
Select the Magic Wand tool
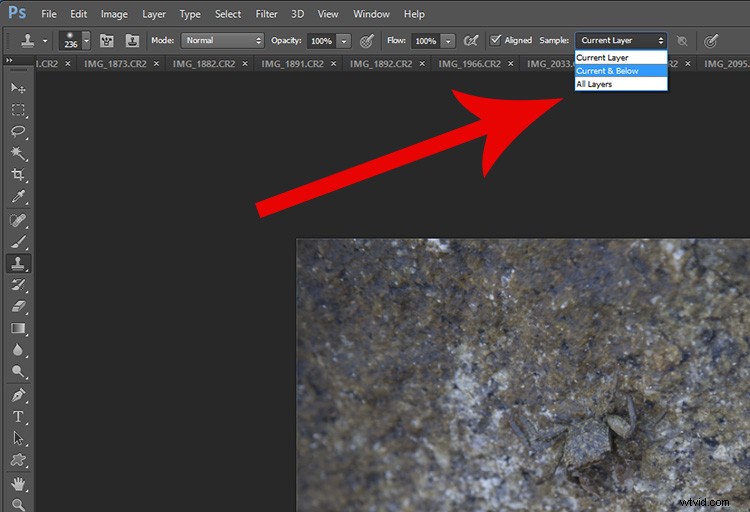tap(18, 153)
